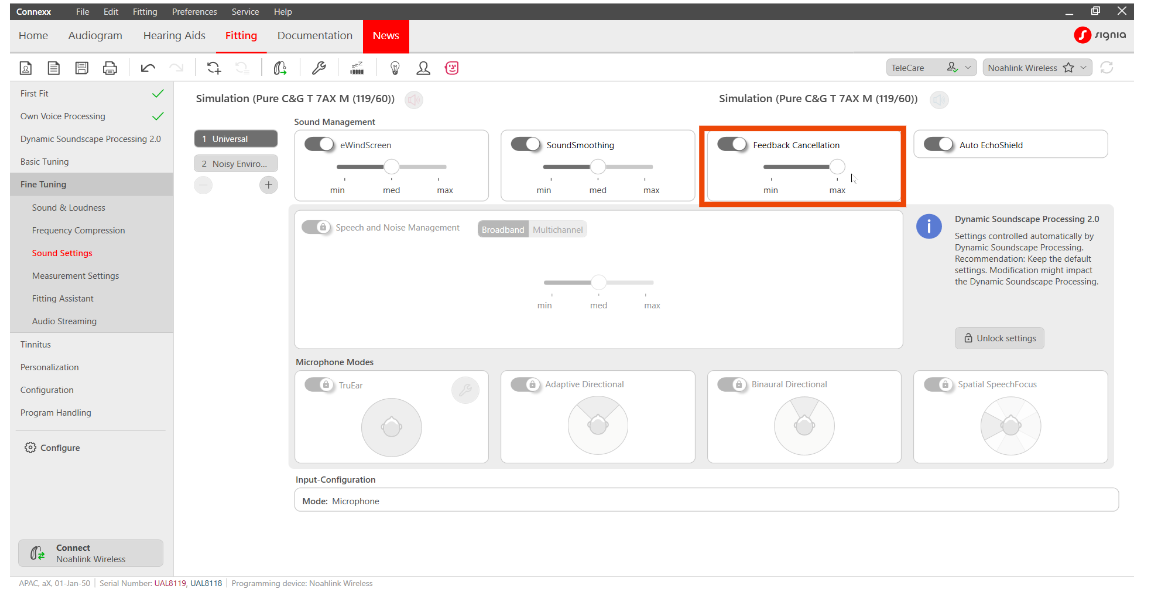Select the Multichannel option
This screenshot has width=1150, height=589.
[557, 230]
